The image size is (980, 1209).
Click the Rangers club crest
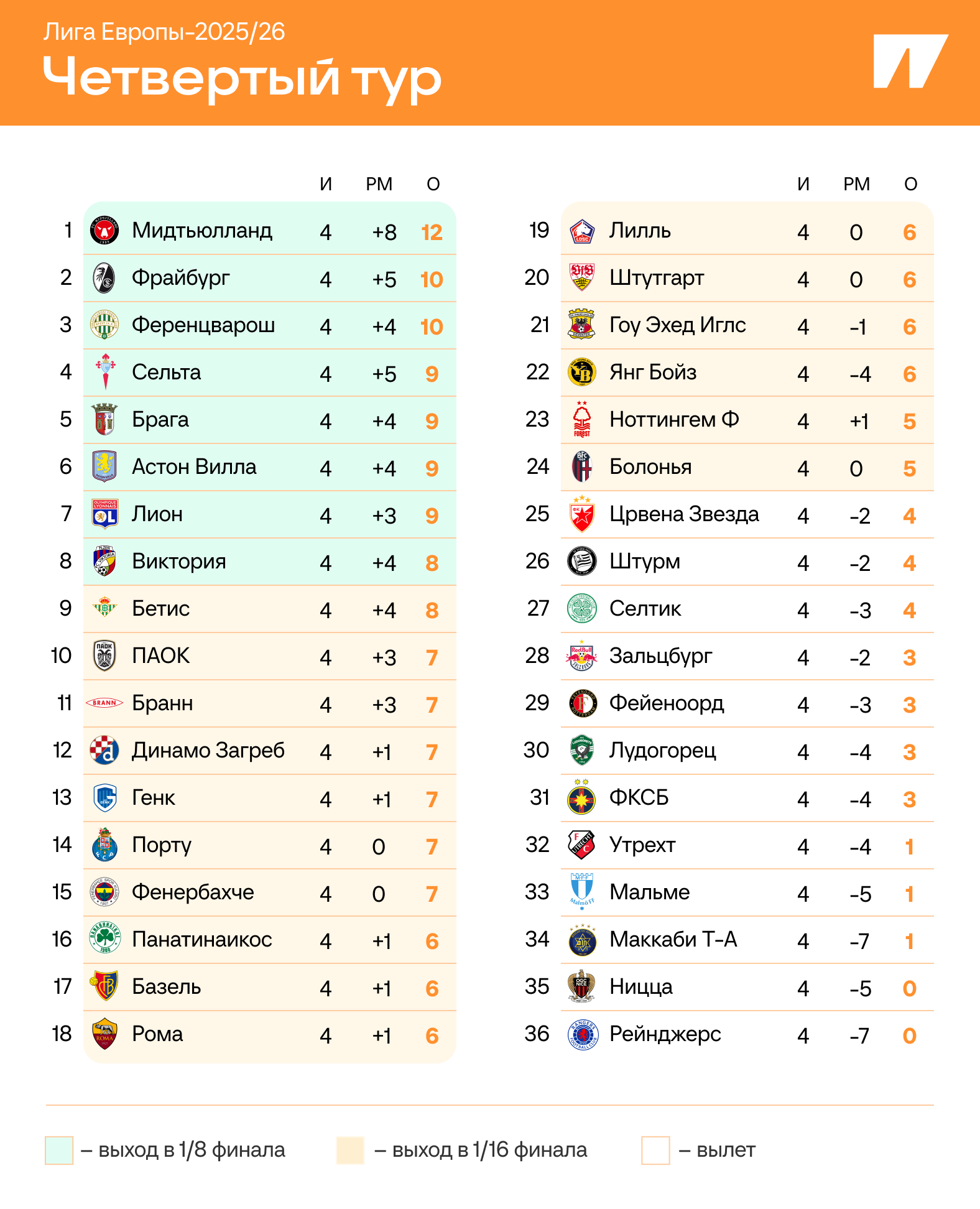pos(582,1034)
